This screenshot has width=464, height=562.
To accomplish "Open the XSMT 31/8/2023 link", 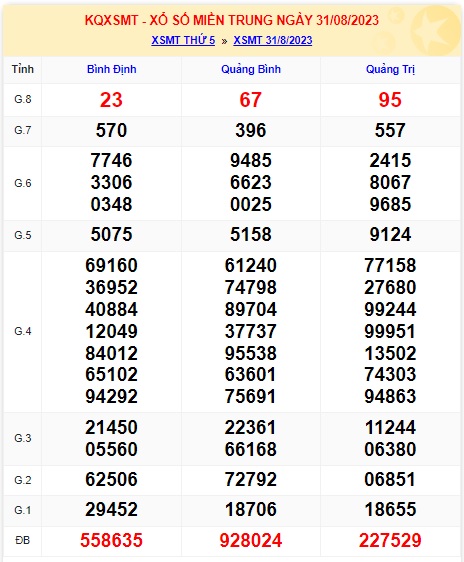I will coord(273,40).
